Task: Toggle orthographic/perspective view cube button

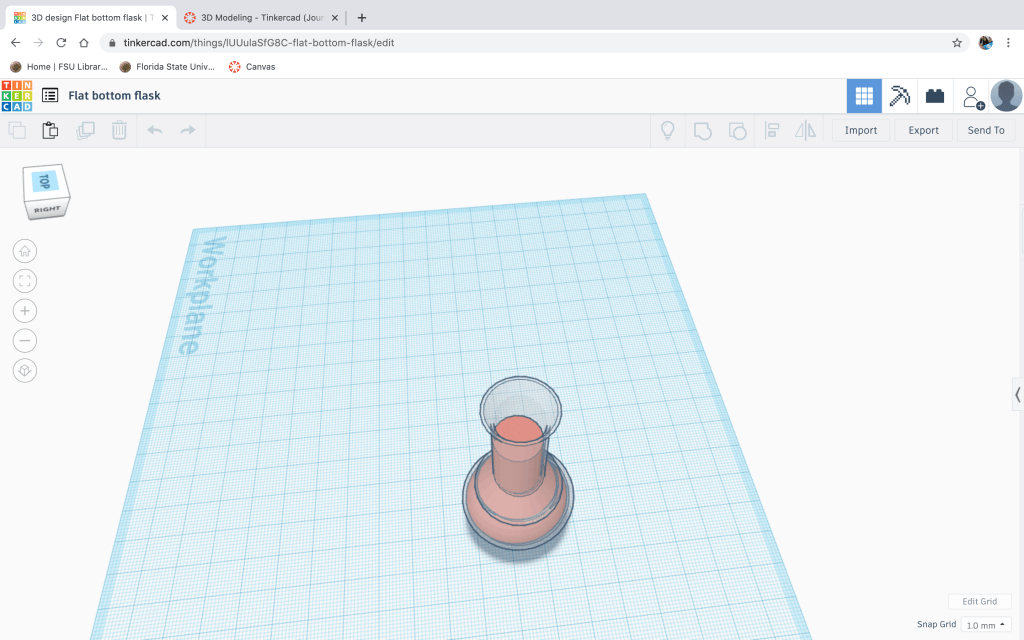Action: [25, 371]
